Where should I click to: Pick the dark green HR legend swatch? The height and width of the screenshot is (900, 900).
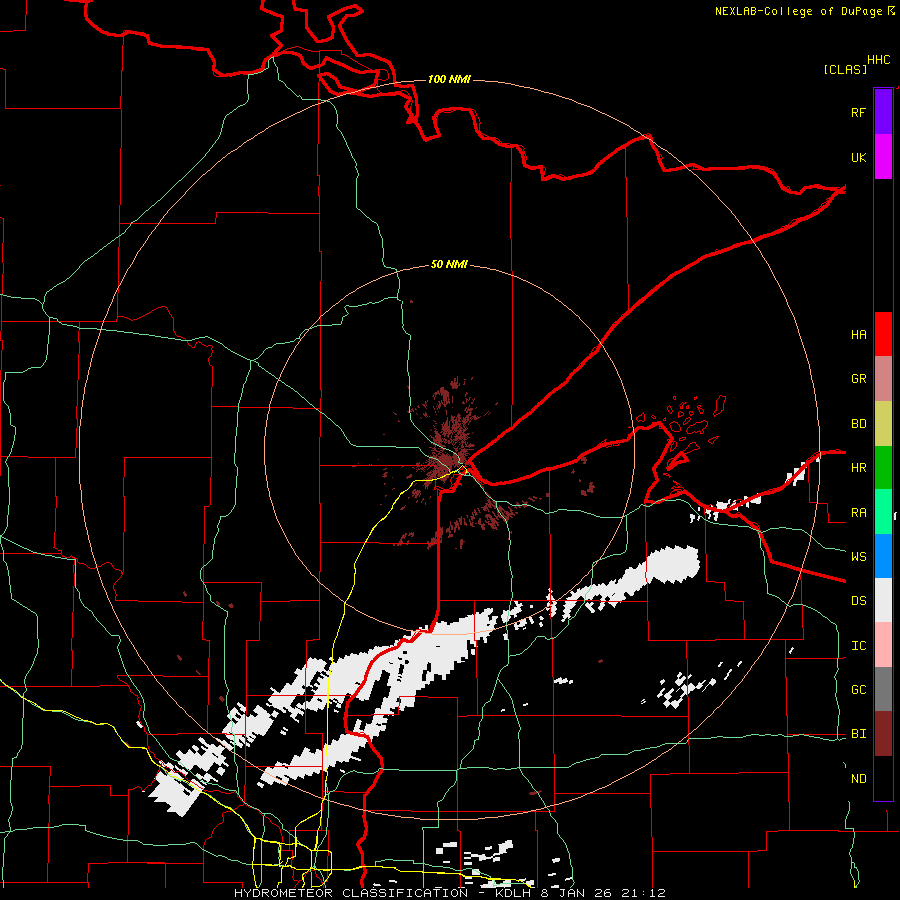click(883, 468)
